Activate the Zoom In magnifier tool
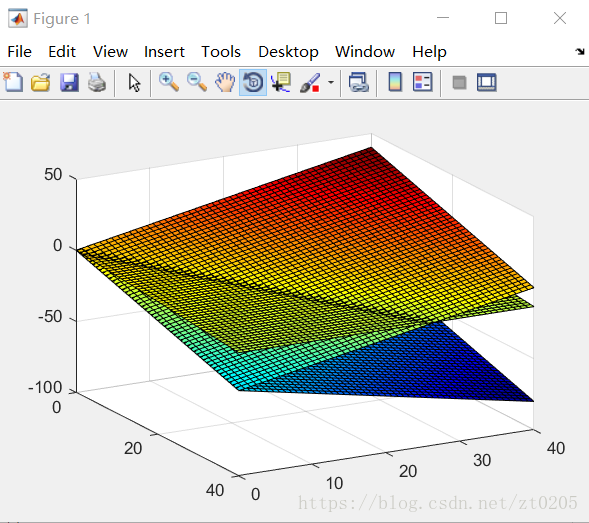The height and width of the screenshot is (523, 589). (x=169, y=82)
